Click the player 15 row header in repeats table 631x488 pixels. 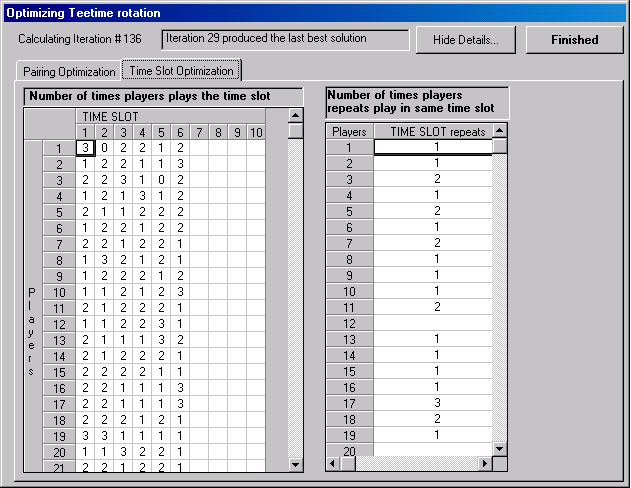pos(349,371)
